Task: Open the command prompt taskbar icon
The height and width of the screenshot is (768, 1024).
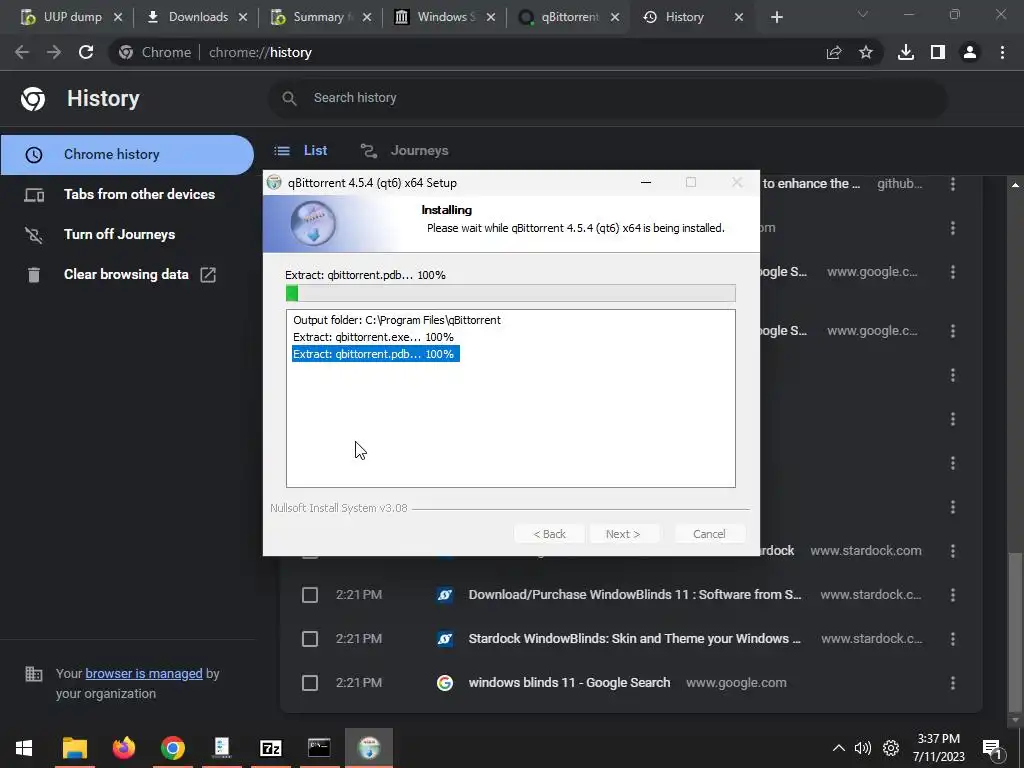Action: 319,748
